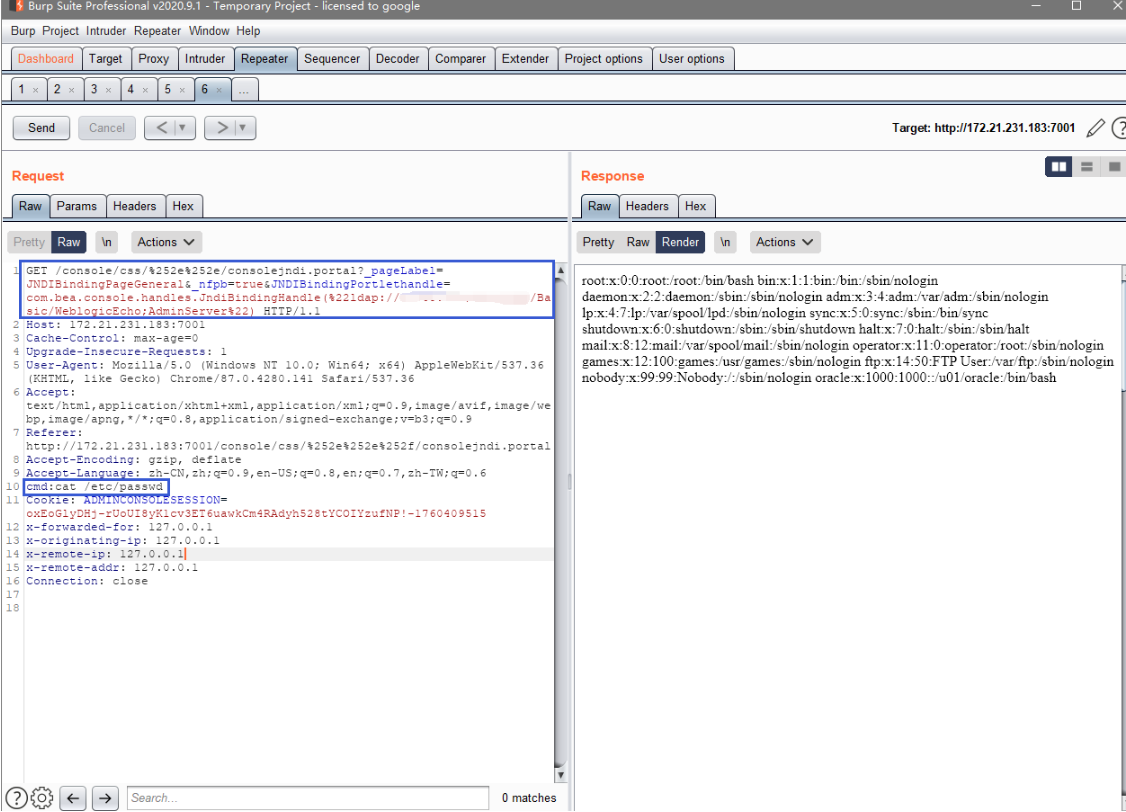Viewport: 1126px width, 812px height.
Task: Open the Help menu
Action: click(x=248, y=31)
